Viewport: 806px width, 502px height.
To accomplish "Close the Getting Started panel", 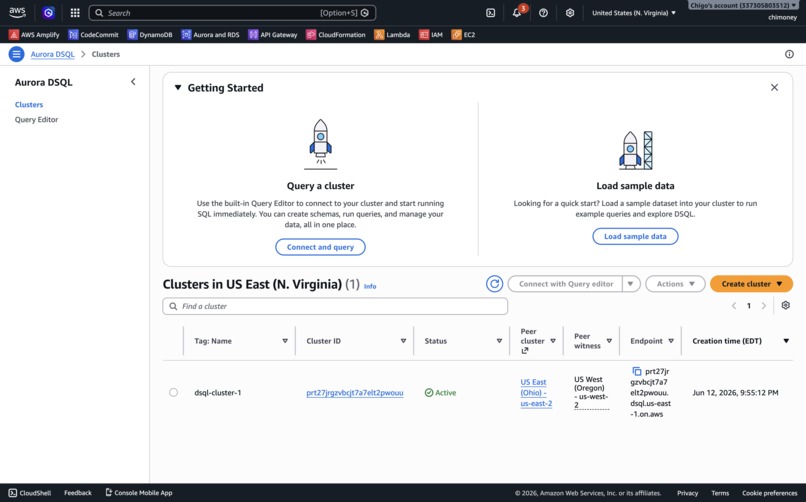I will pos(774,87).
